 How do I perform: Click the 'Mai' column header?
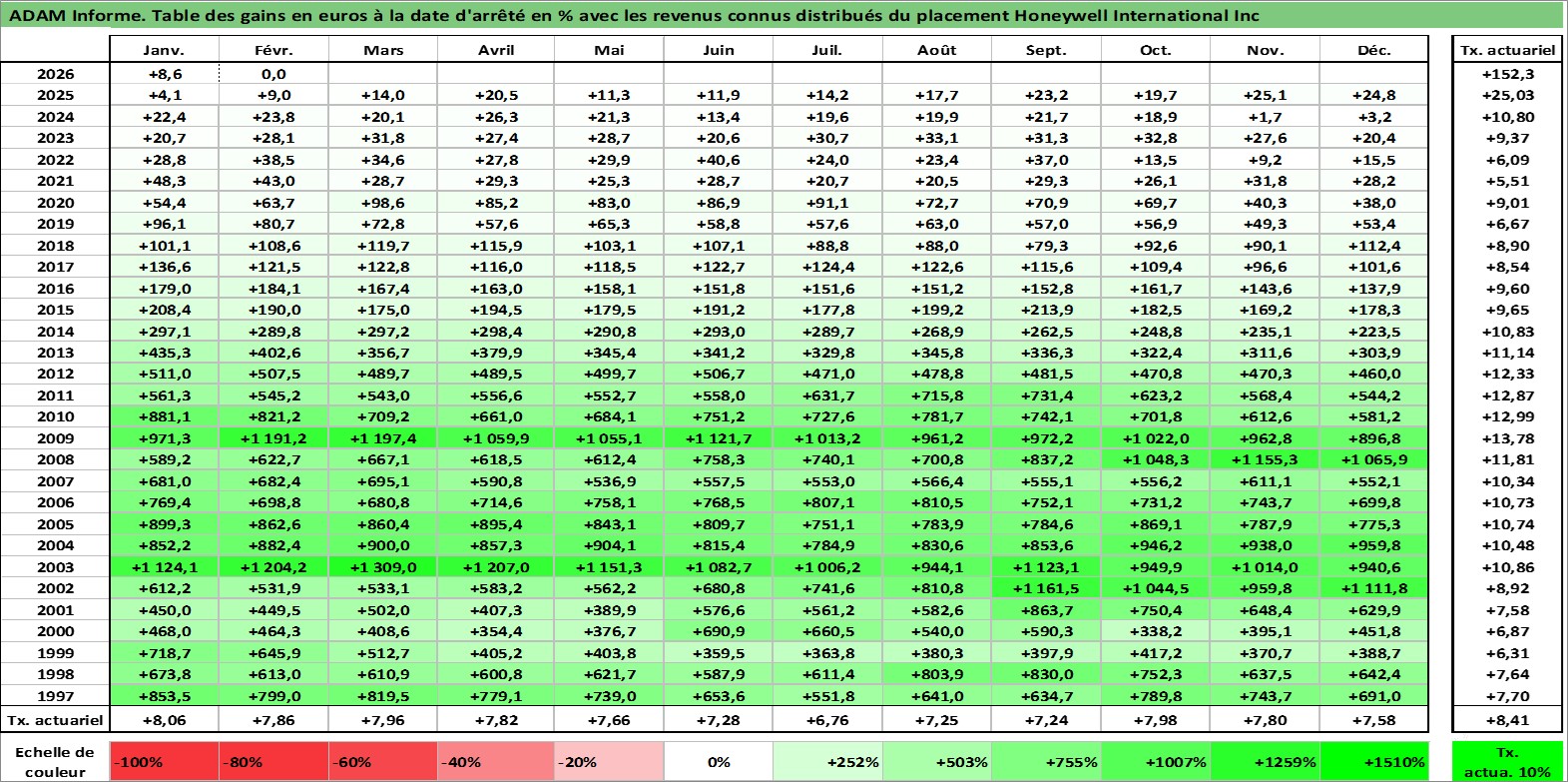click(609, 50)
